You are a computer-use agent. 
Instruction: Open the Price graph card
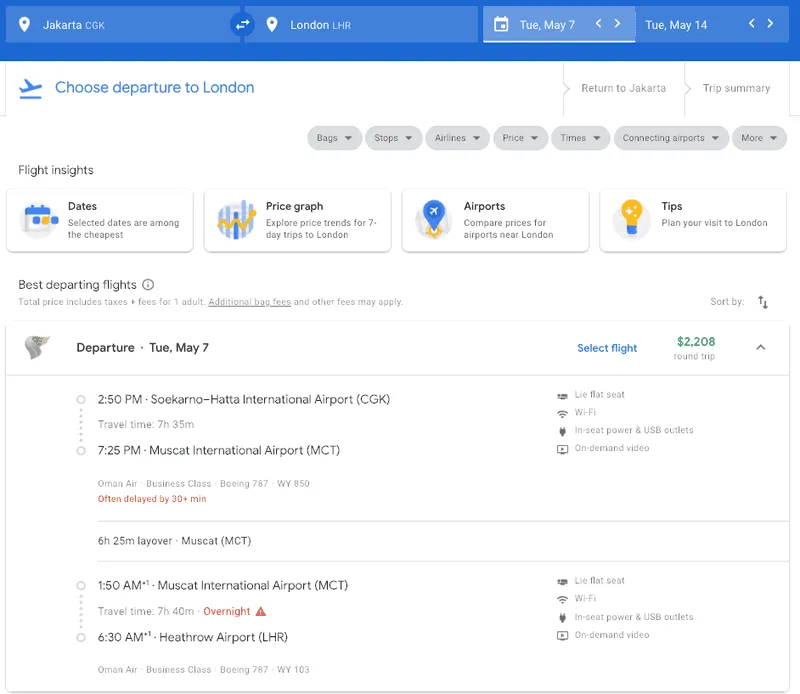297,220
